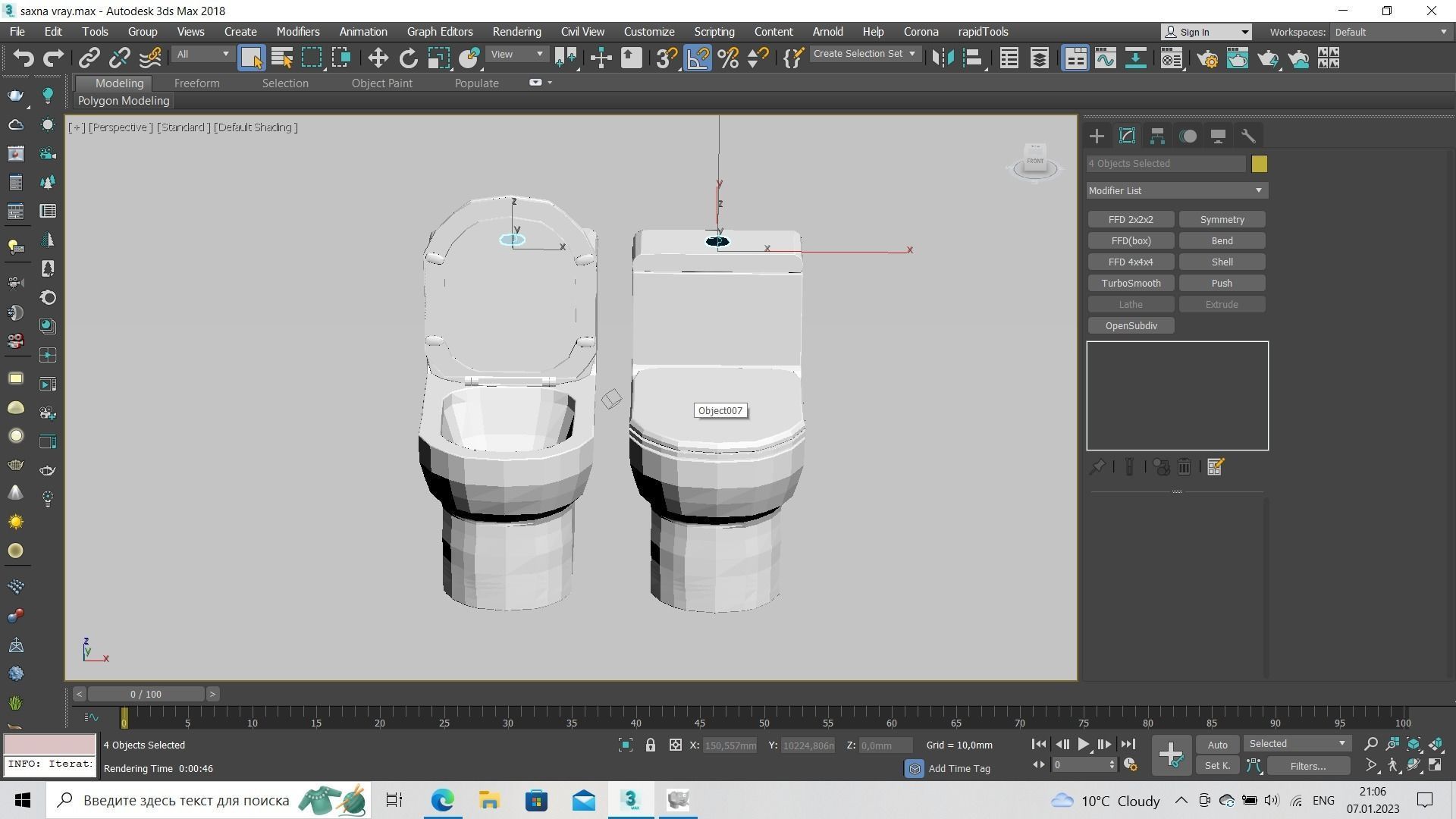The height and width of the screenshot is (819, 1456).
Task: Switch to the Freeform ribbon tab
Action: pyautogui.click(x=196, y=83)
